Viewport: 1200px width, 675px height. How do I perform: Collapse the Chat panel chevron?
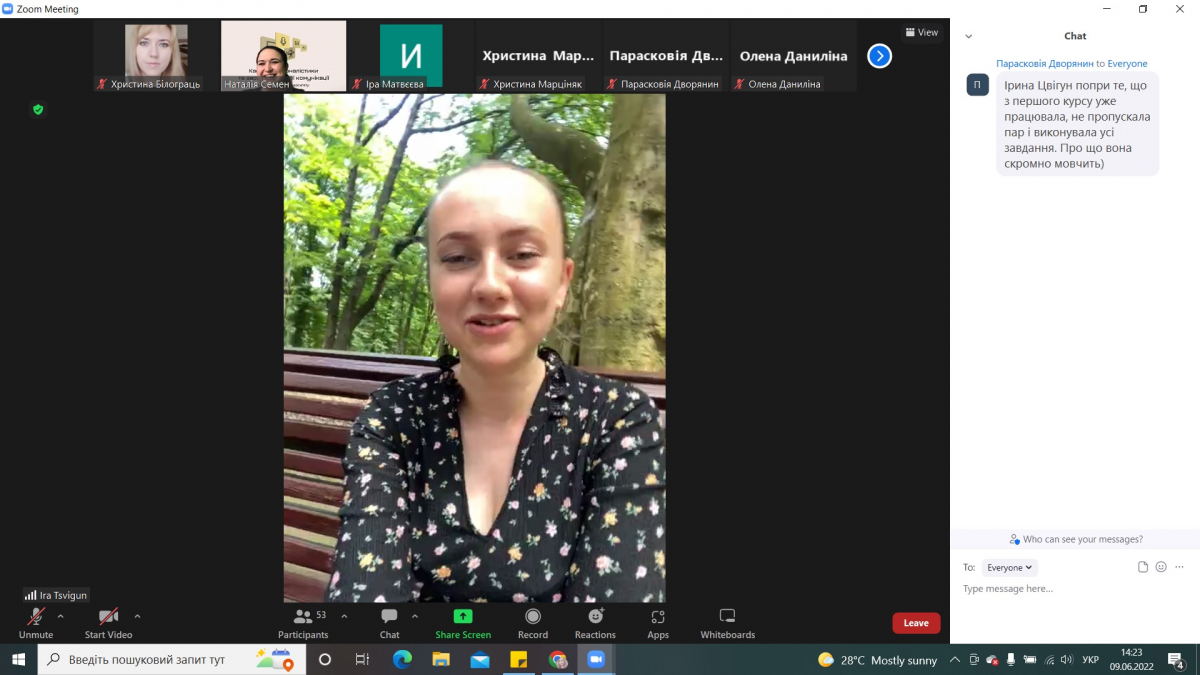coord(968,36)
